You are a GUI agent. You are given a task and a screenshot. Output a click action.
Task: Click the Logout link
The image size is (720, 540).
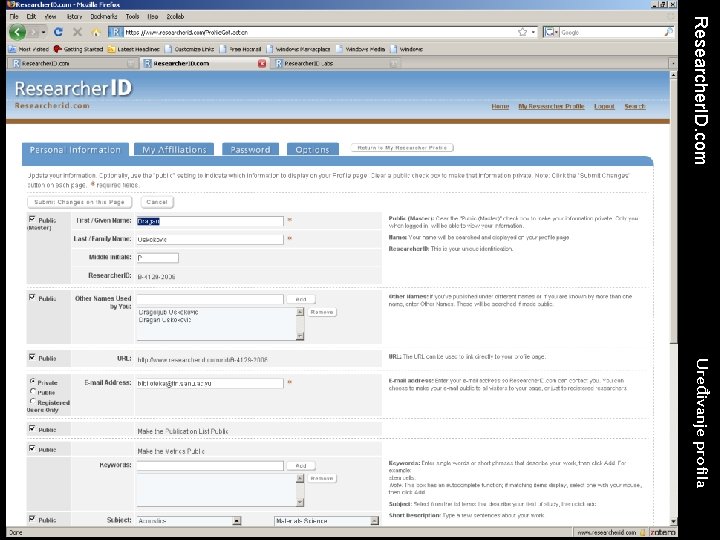[x=604, y=107]
